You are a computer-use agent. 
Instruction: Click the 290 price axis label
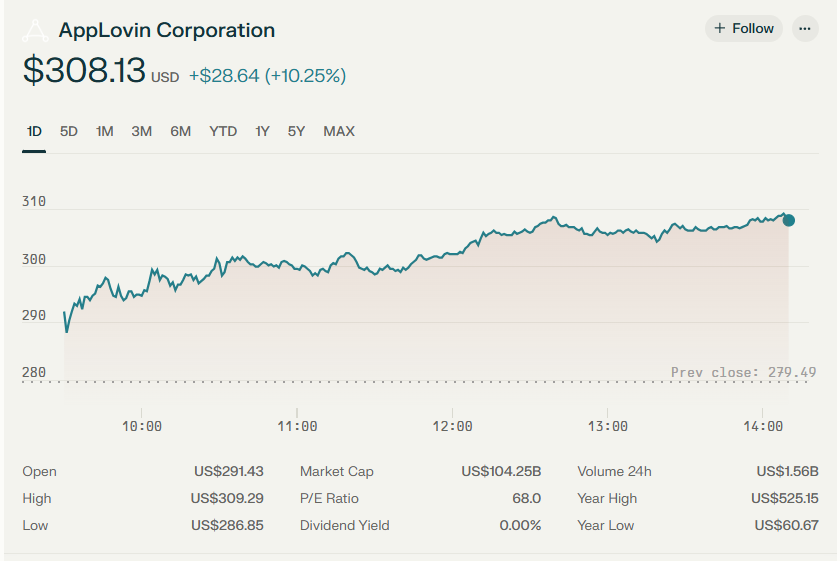(34, 316)
